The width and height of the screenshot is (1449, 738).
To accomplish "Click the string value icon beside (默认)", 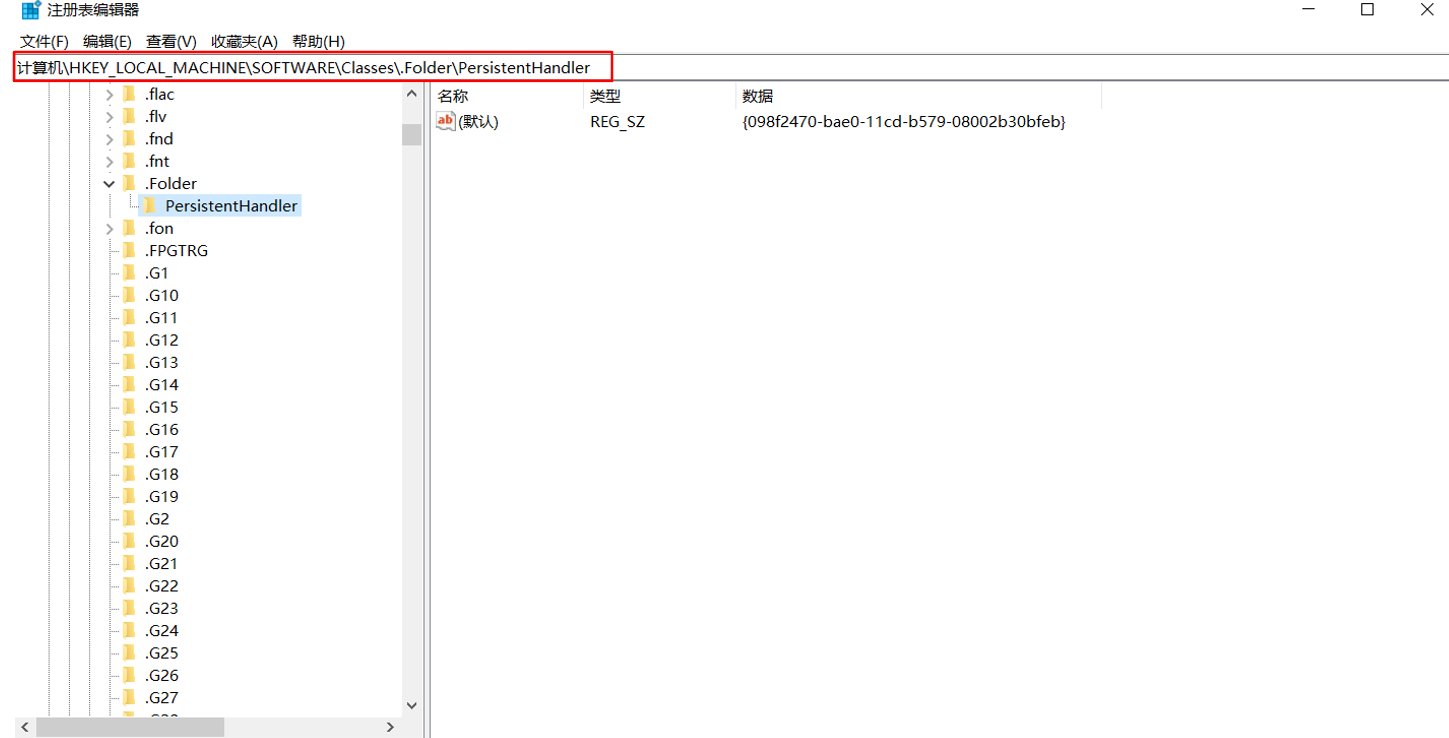I will 446,121.
